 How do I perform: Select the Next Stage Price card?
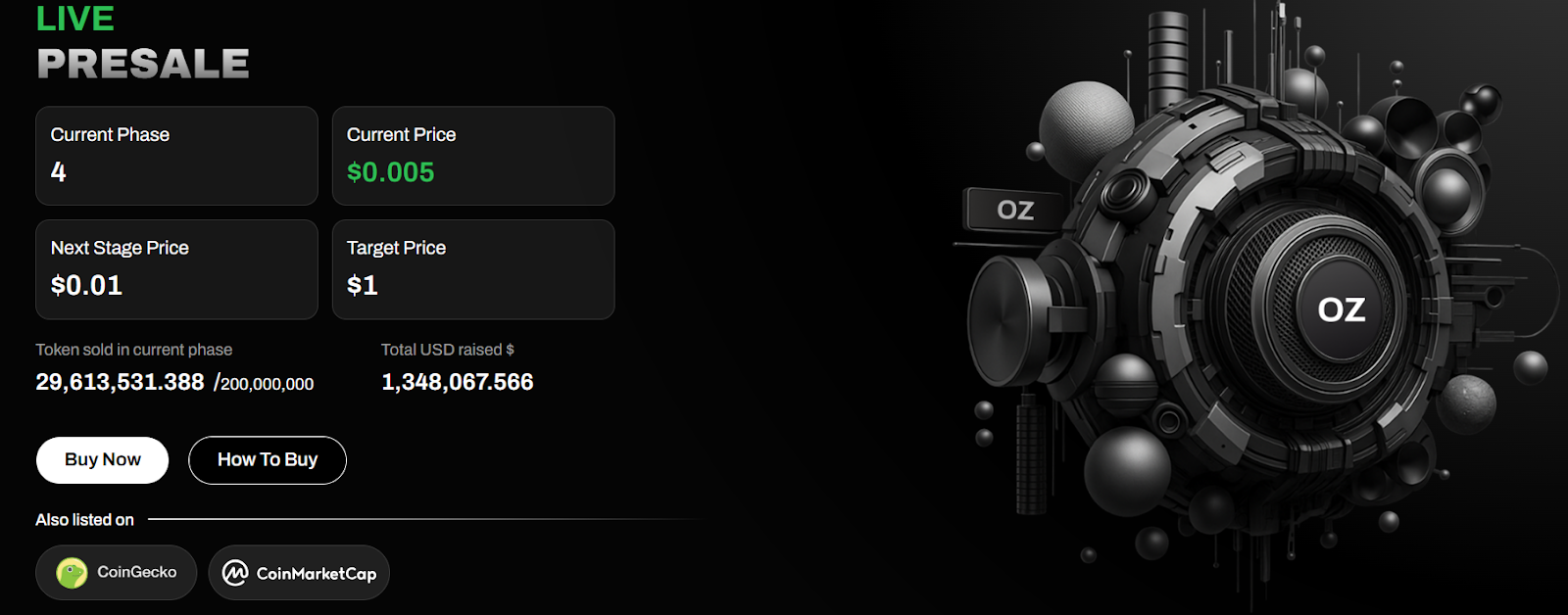(176, 269)
